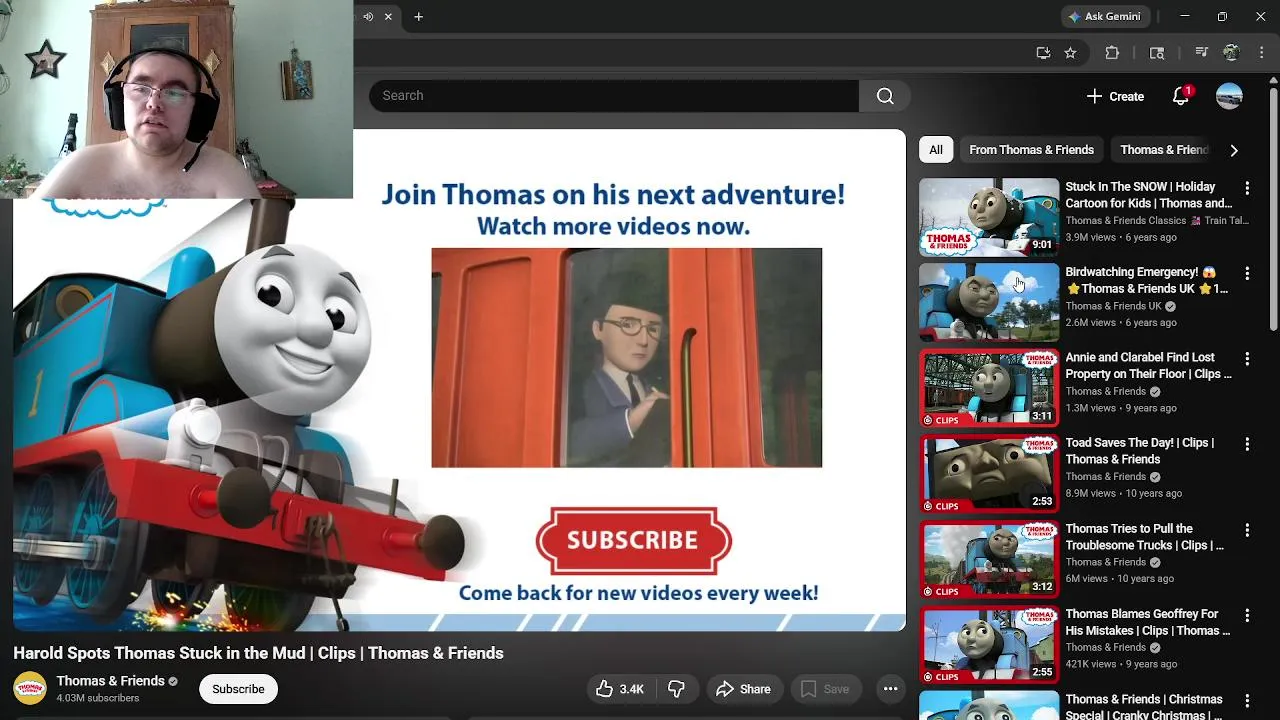Open the YouTube notifications bell
1280x720 pixels.
pos(1181,96)
